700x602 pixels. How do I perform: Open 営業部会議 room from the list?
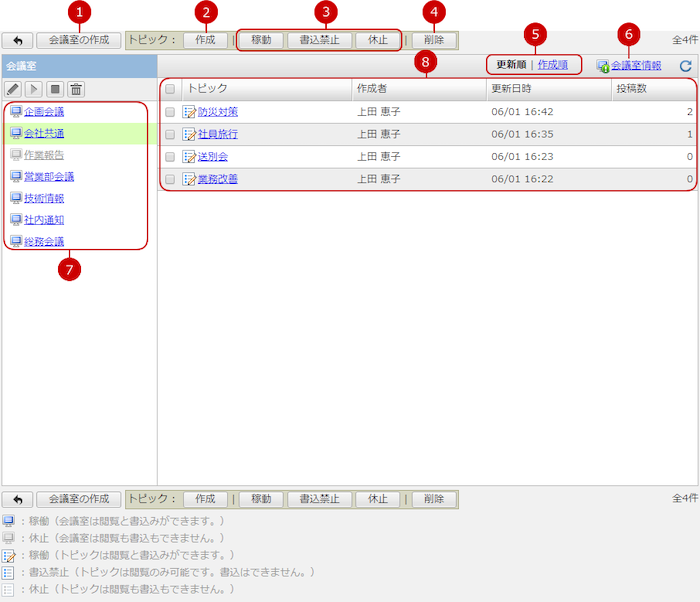[49, 176]
